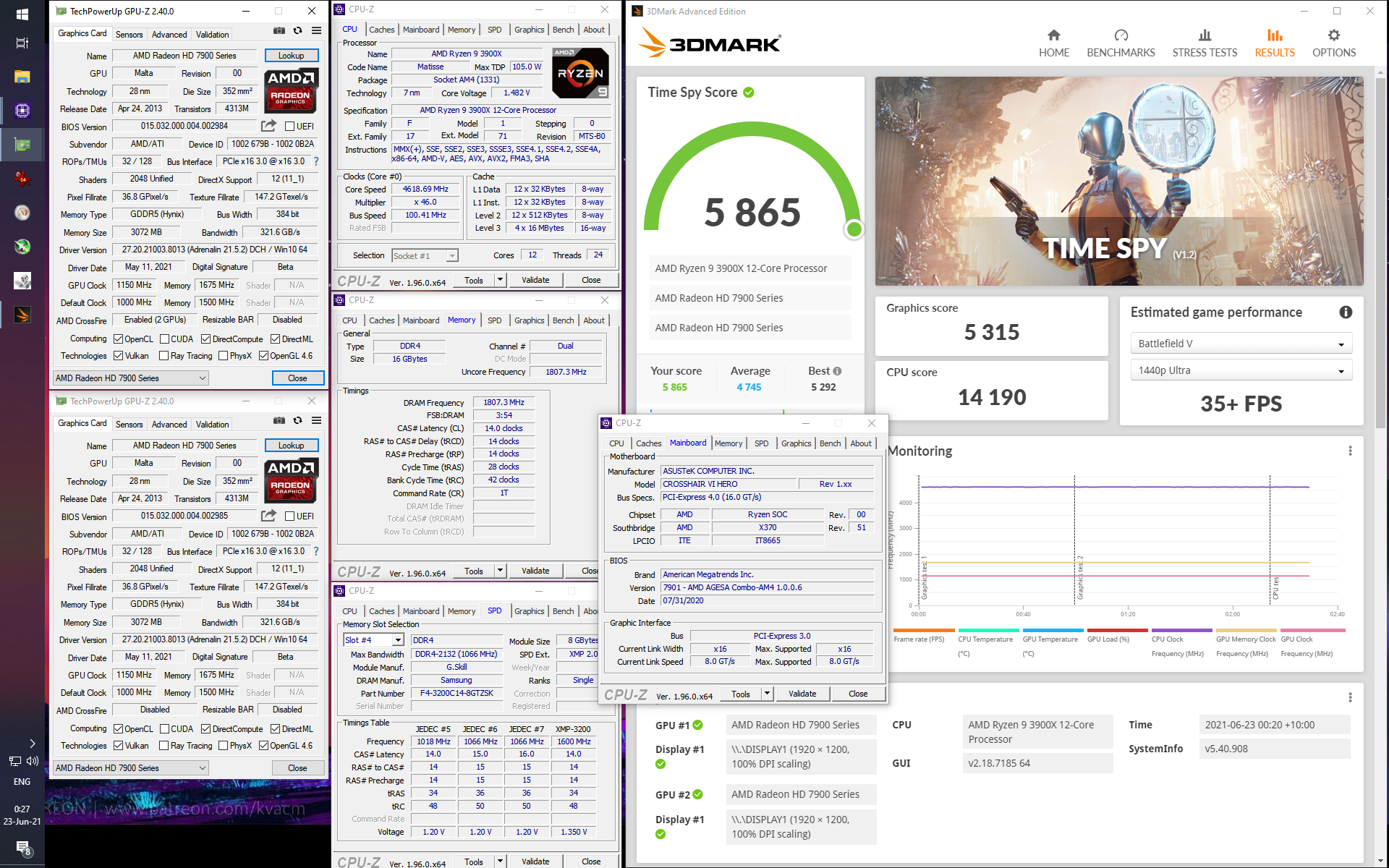Click CPU Temperature legend color bar
Image resolution: width=1389 pixels, height=868 pixels.
[988, 631]
